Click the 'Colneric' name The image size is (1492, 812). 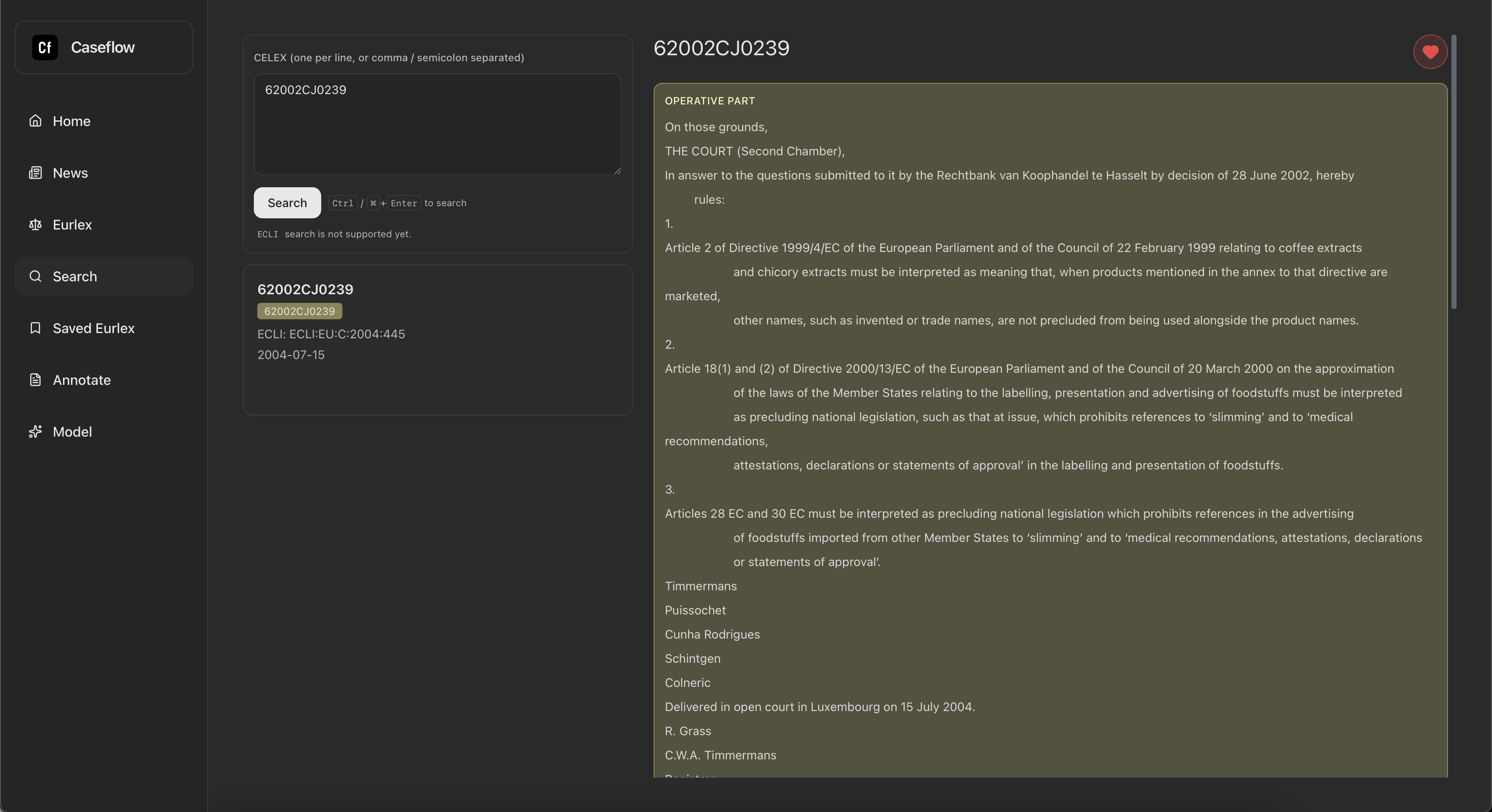tap(687, 683)
